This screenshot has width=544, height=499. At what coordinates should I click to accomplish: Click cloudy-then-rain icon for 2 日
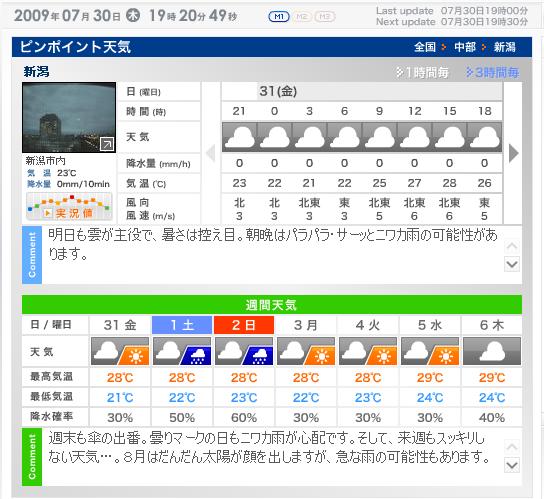[244, 351]
